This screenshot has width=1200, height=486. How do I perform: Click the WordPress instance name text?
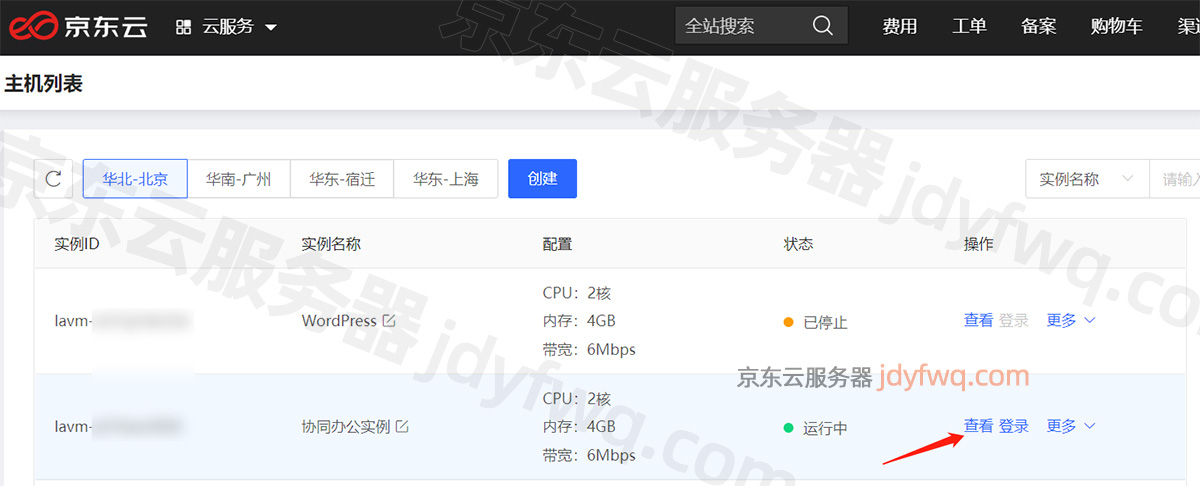coord(339,321)
